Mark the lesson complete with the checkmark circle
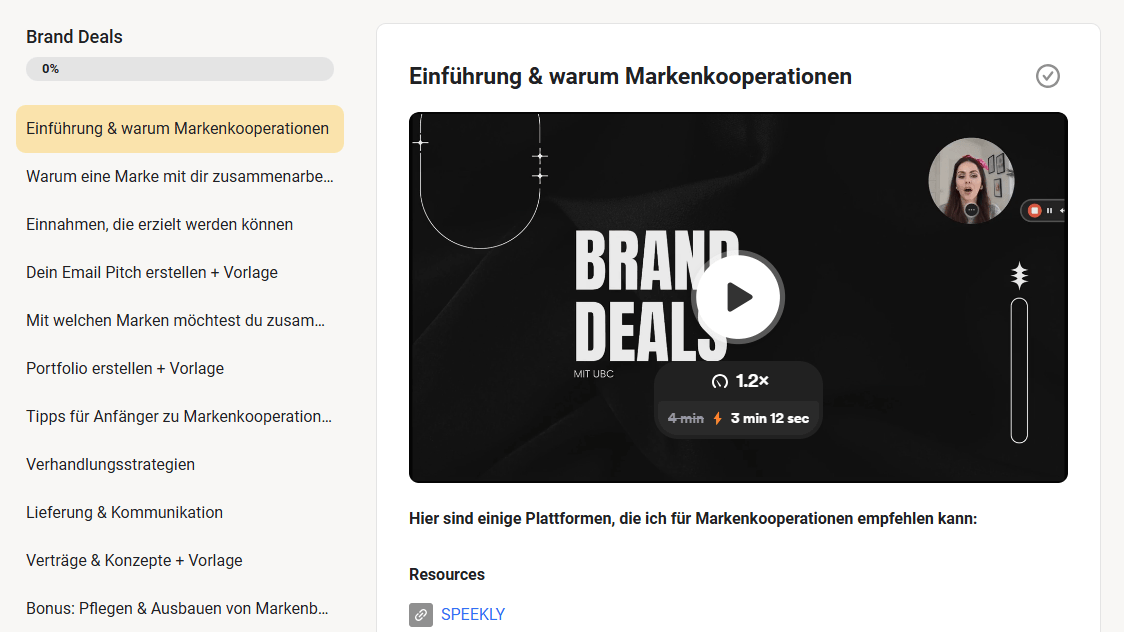 [x=1047, y=76]
